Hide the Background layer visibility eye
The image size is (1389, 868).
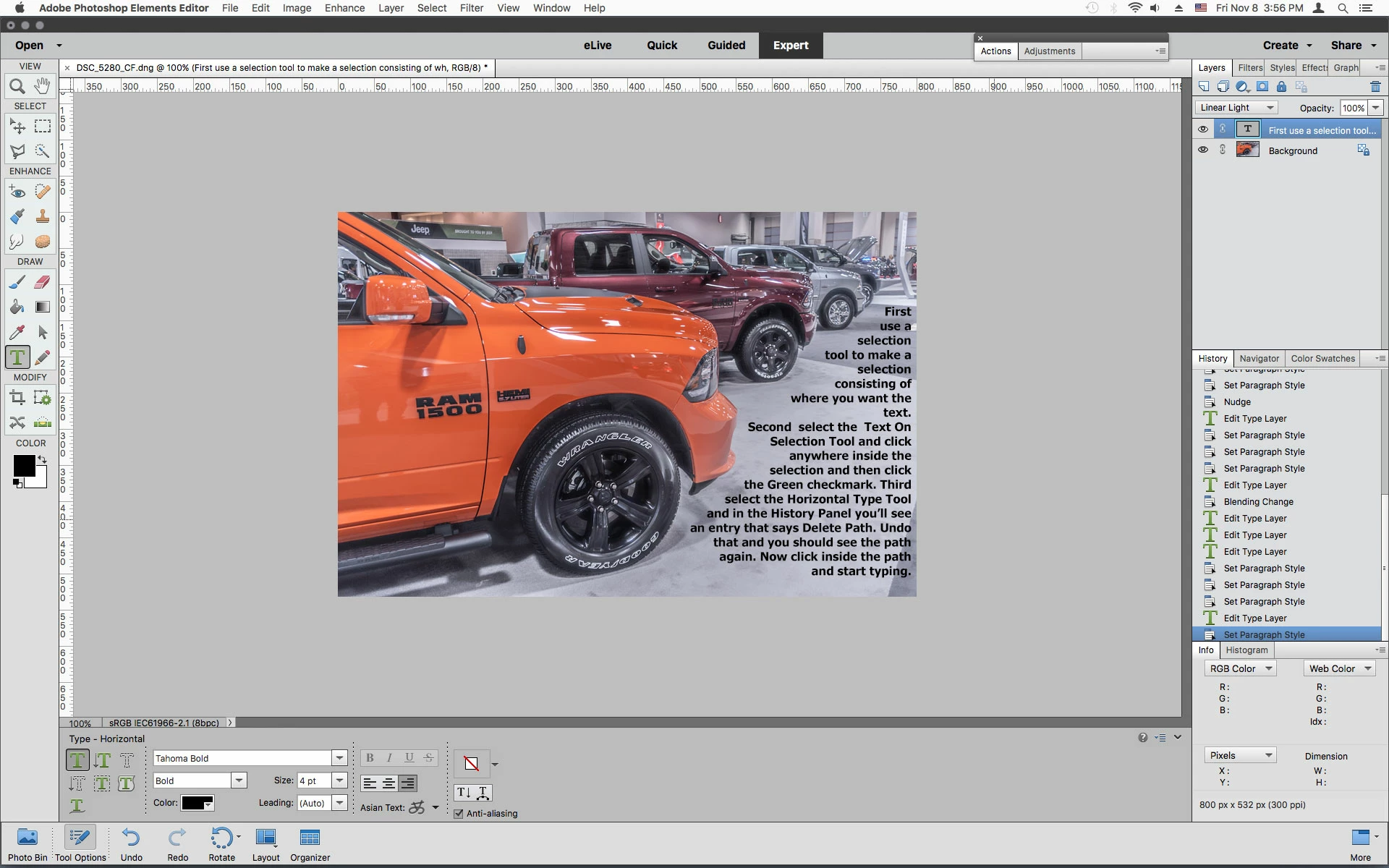1203,150
